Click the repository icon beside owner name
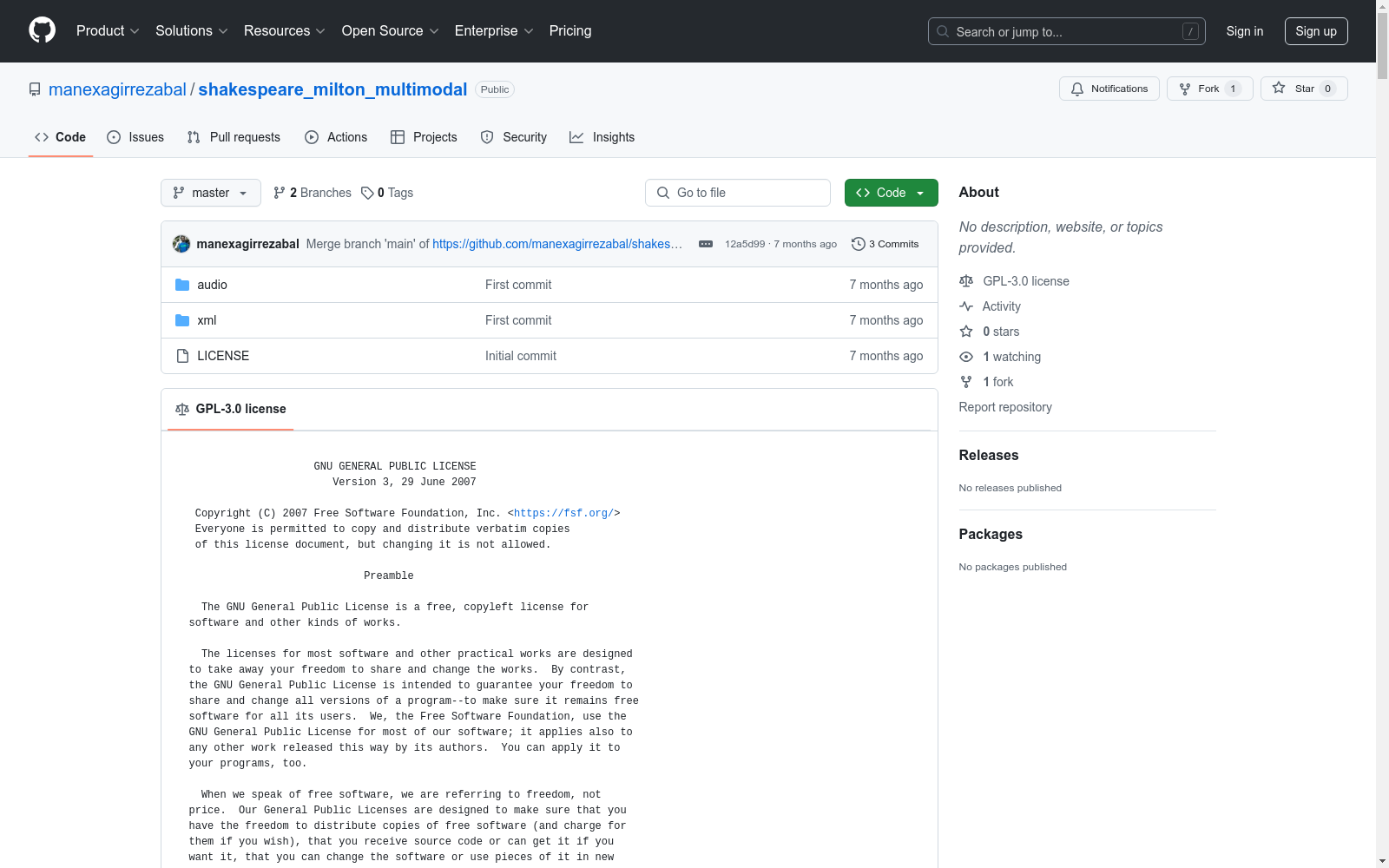 (x=35, y=89)
